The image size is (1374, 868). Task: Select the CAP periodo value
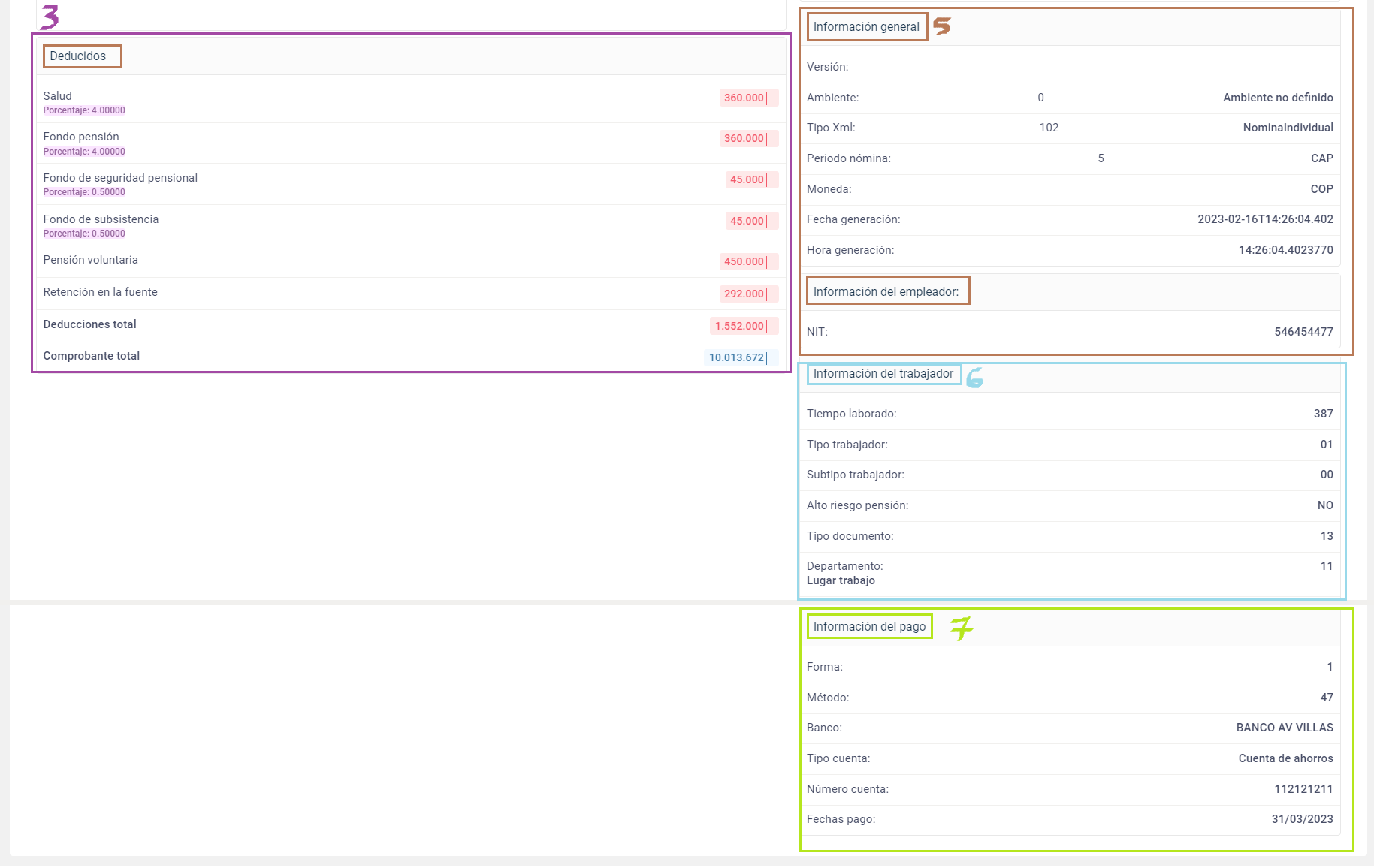[x=1322, y=158]
